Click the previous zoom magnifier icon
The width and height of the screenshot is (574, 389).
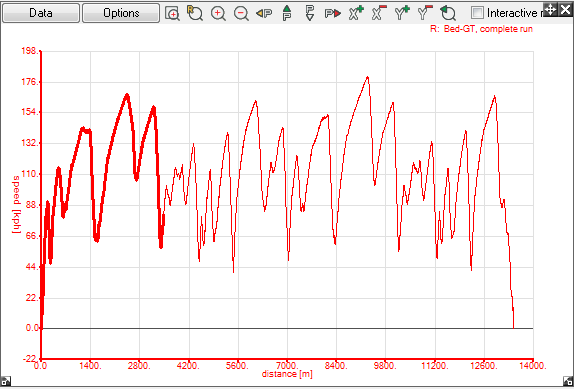[x=448, y=13]
